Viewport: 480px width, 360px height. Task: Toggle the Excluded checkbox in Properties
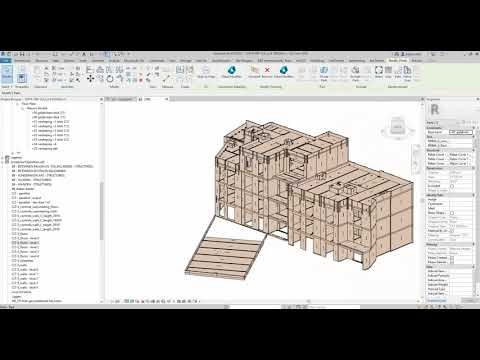tap(452, 186)
